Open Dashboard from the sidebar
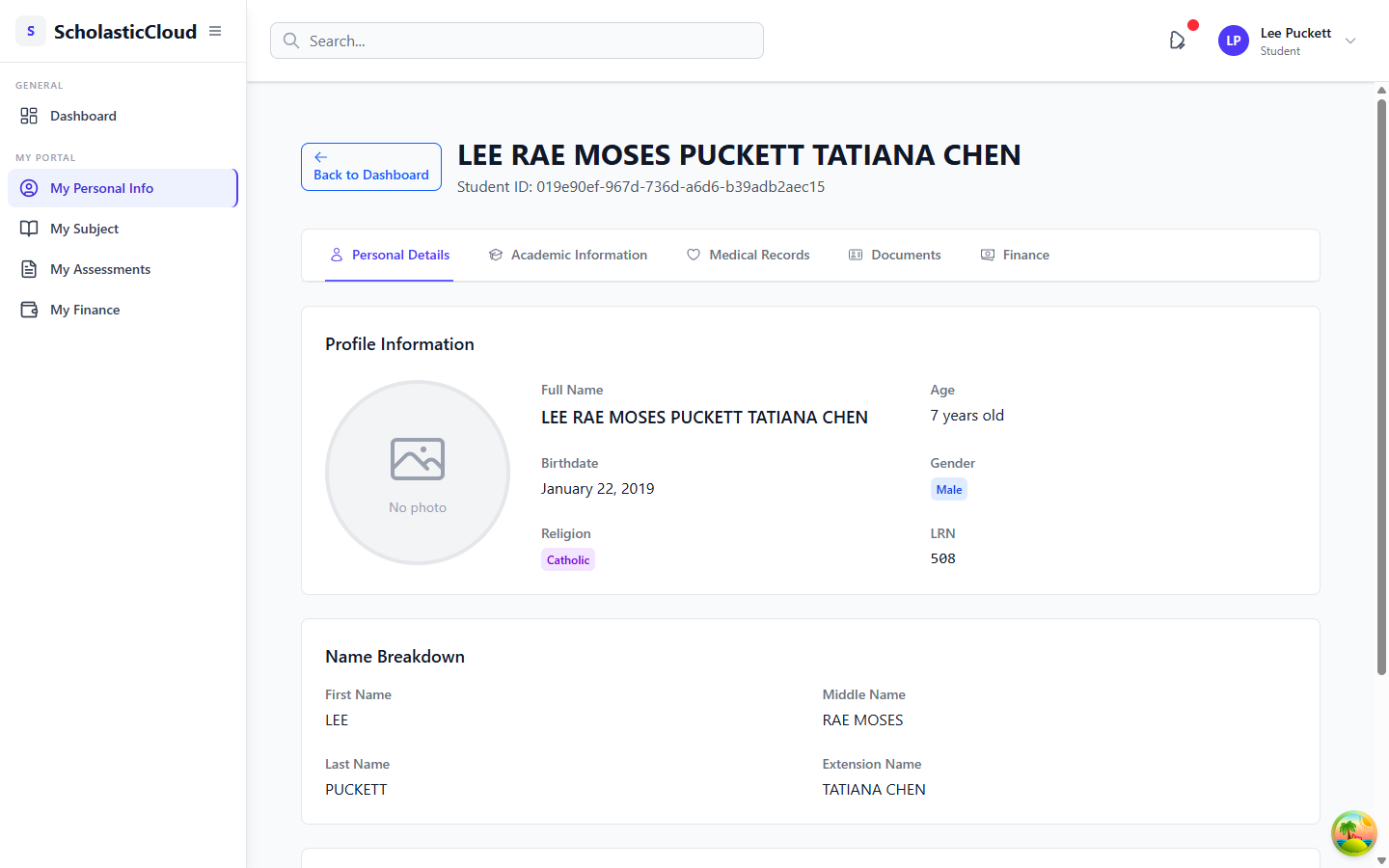1389x868 pixels. [123, 116]
